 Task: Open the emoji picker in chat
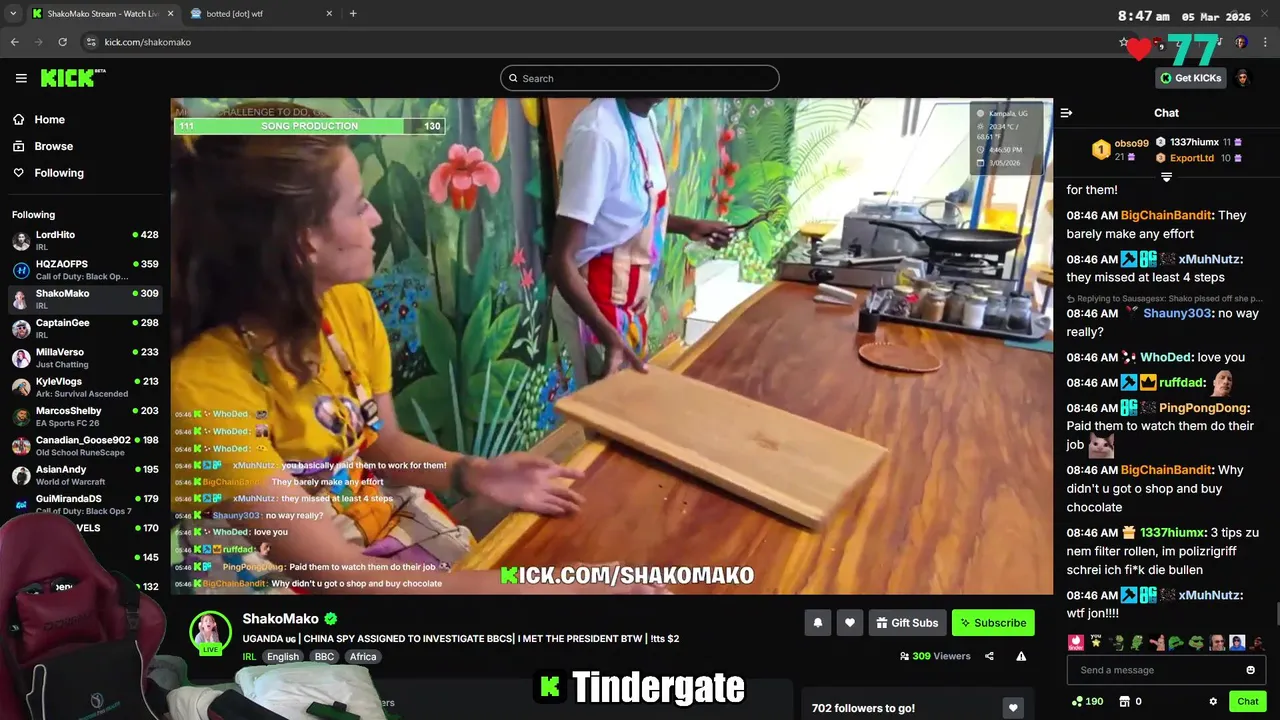[1251, 670]
